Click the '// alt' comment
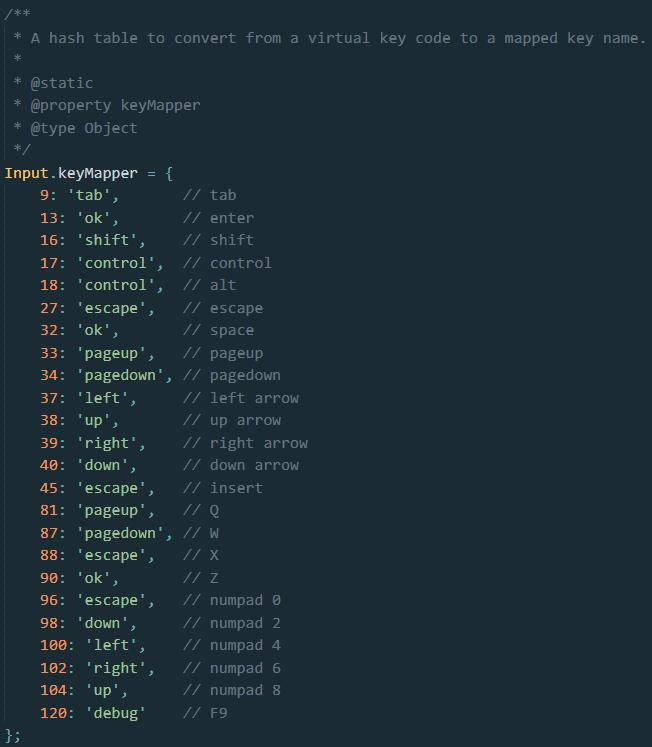Screen dimensions: 652x747 point(210,285)
